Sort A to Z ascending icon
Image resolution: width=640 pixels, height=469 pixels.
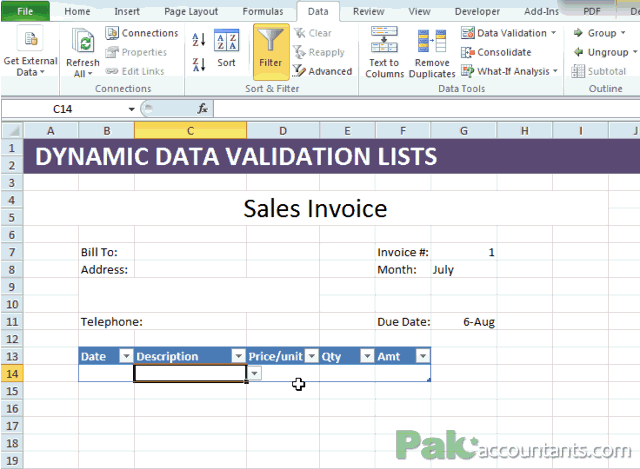pyautogui.click(x=199, y=40)
